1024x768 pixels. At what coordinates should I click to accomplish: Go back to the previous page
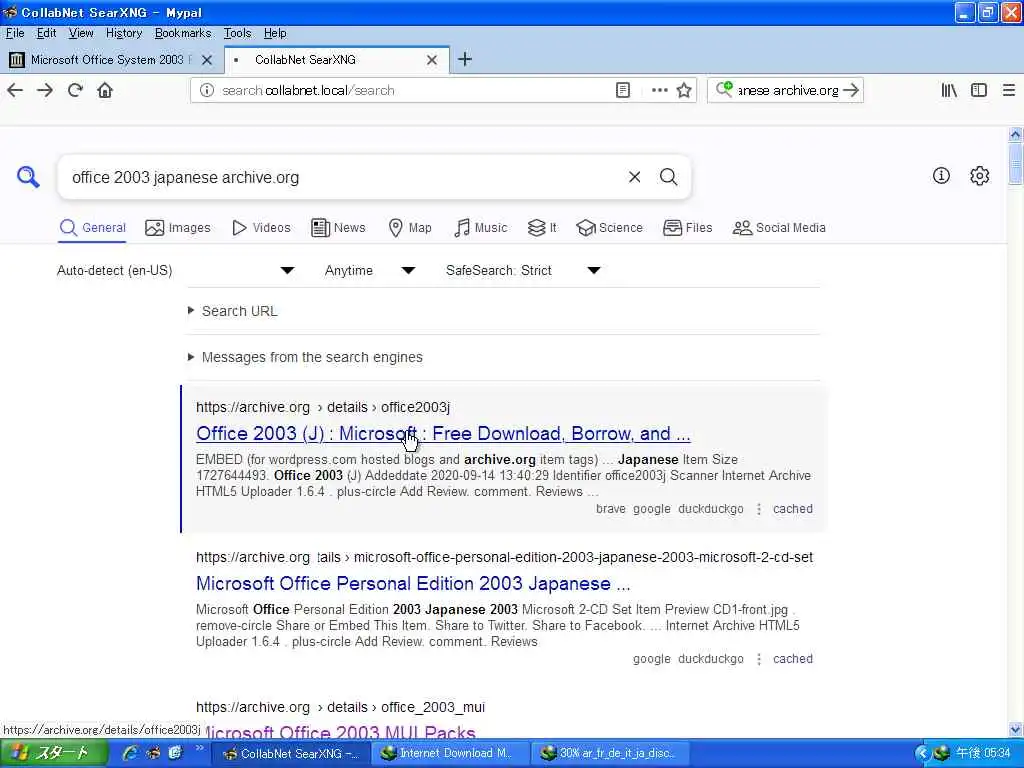tap(15, 90)
